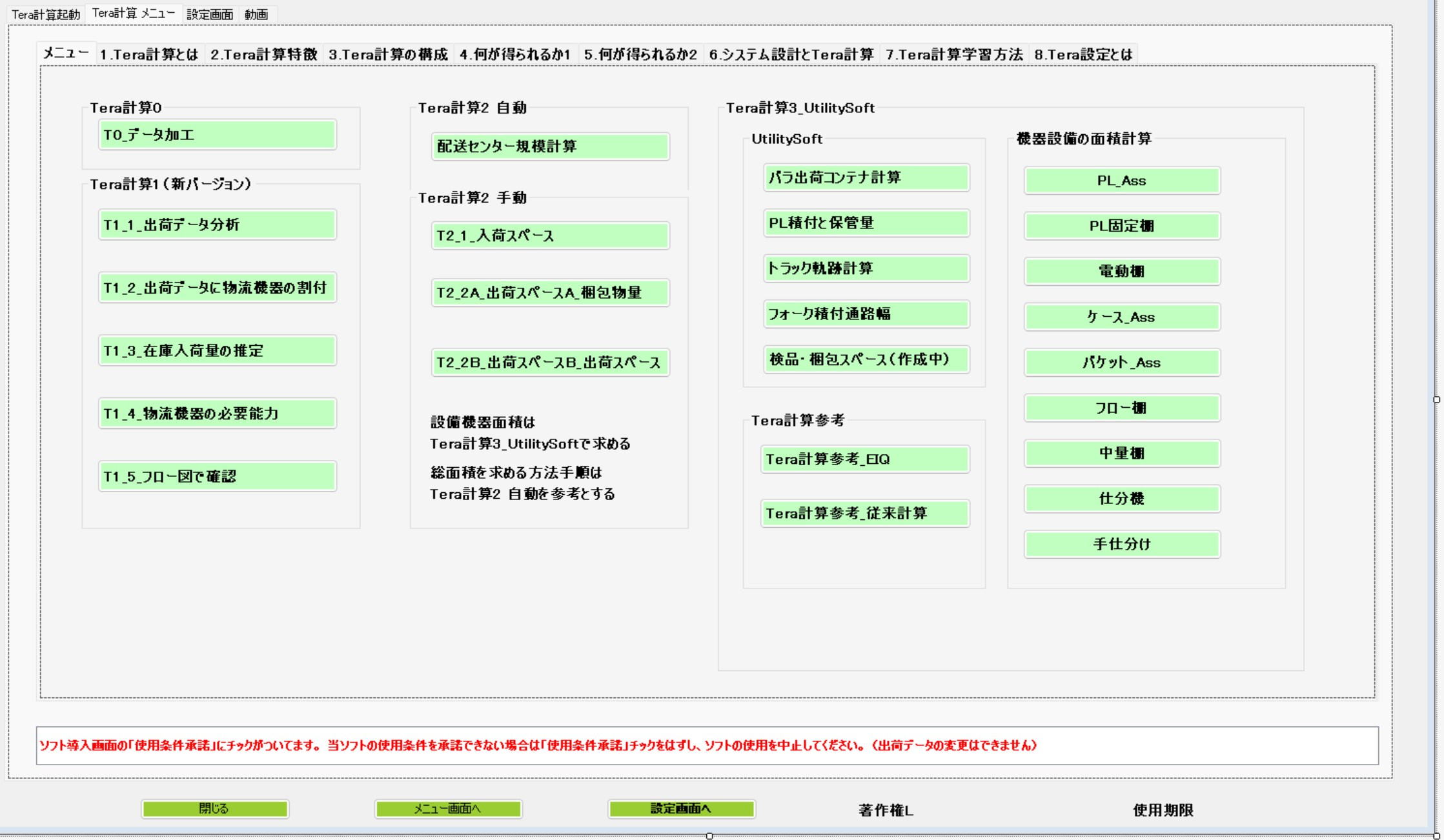Image resolution: width=1444 pixels, height=840 pixels.
Task: Switch to 設定画面 top tab
Action: [210, 14]
